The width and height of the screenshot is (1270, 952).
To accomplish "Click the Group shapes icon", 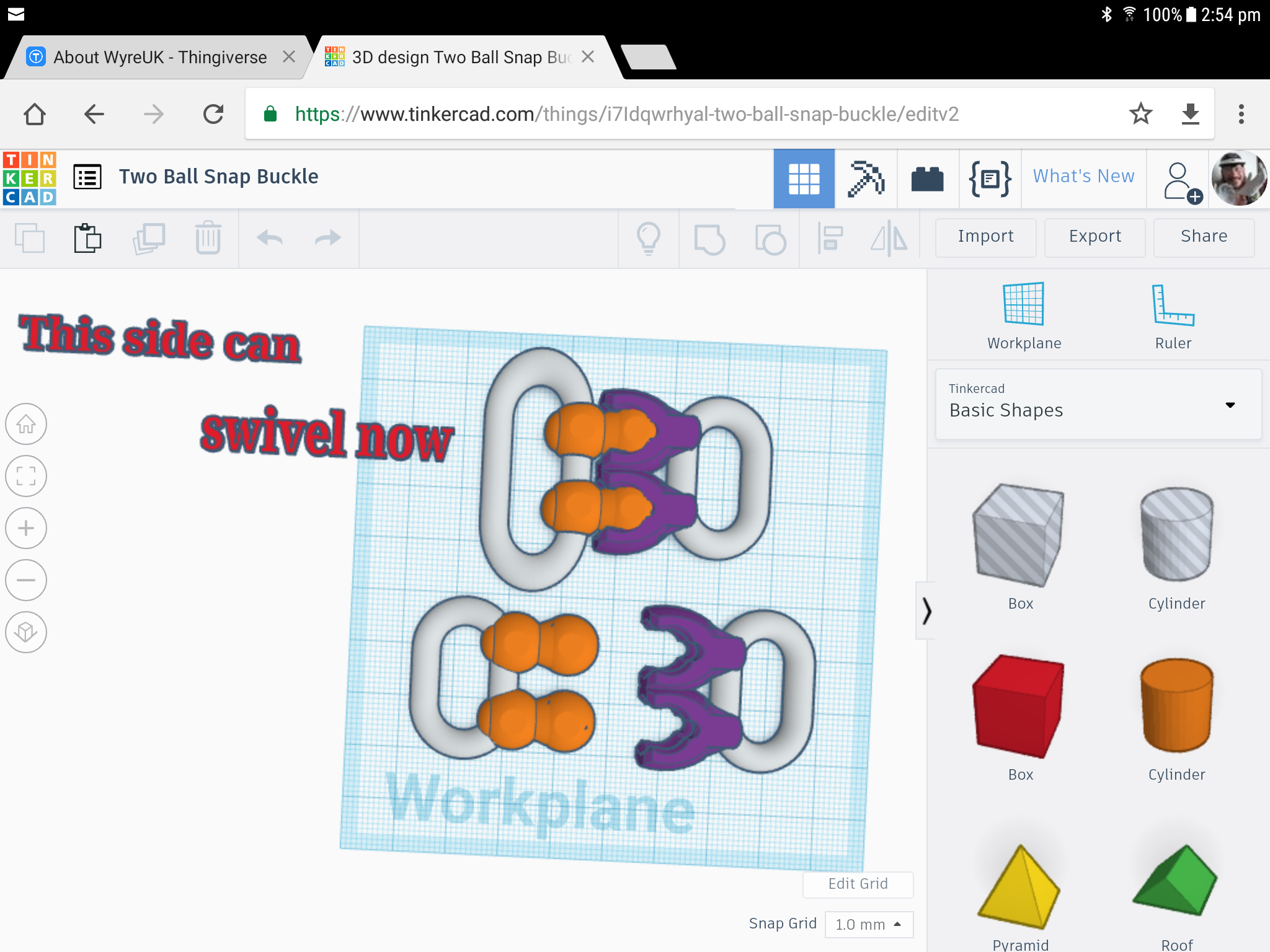I will pos(709,239).
